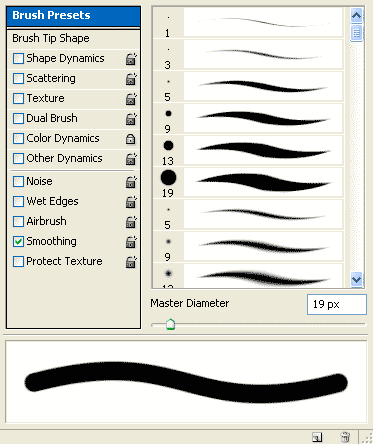Select the hard round 13 brush preset
The width and height of the screenshot is (373, 444).
[x=248, y=150]
